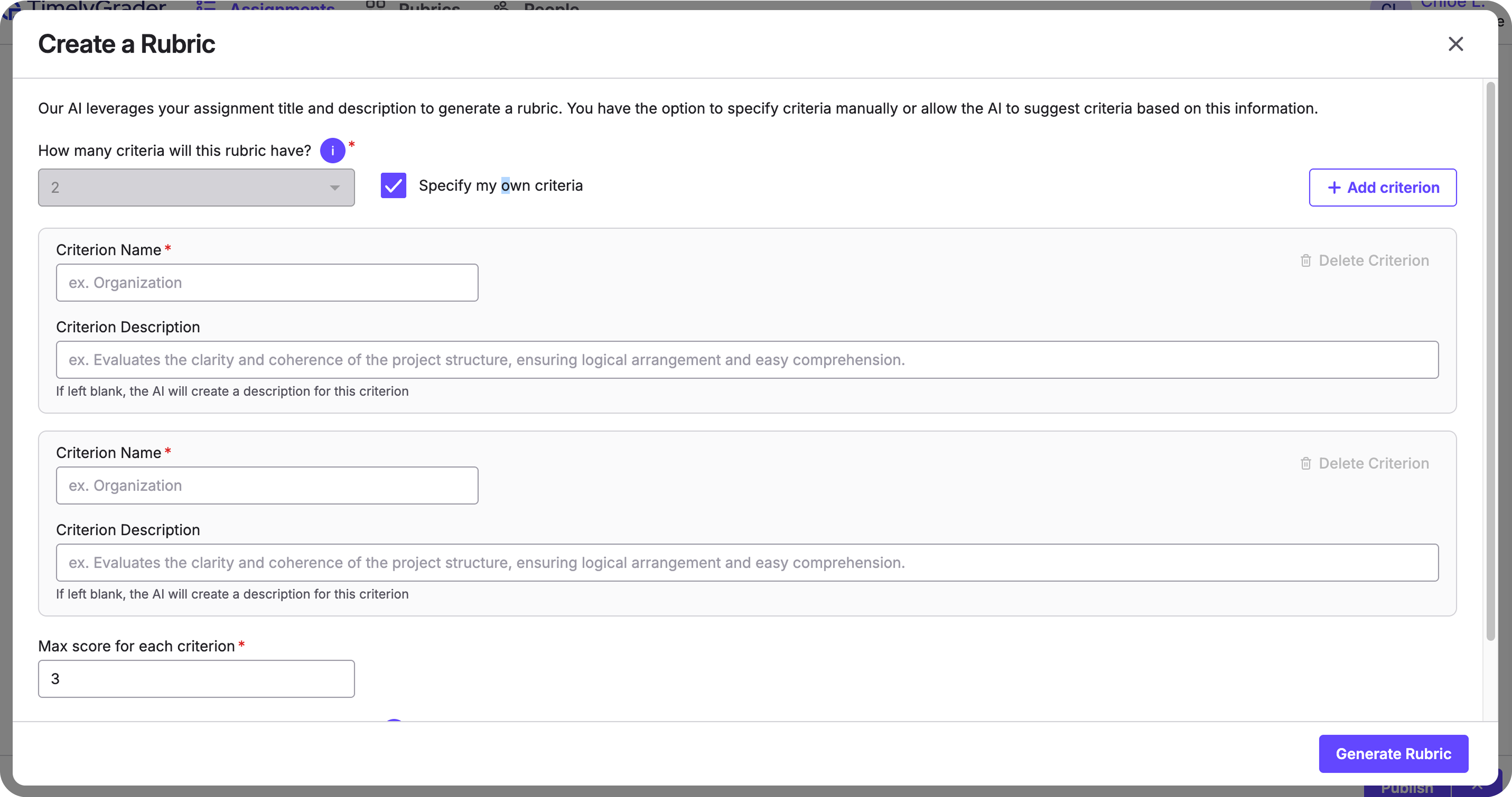Click the Add criterion button
Screen dimensions: 1512x797
[1382, 188]
